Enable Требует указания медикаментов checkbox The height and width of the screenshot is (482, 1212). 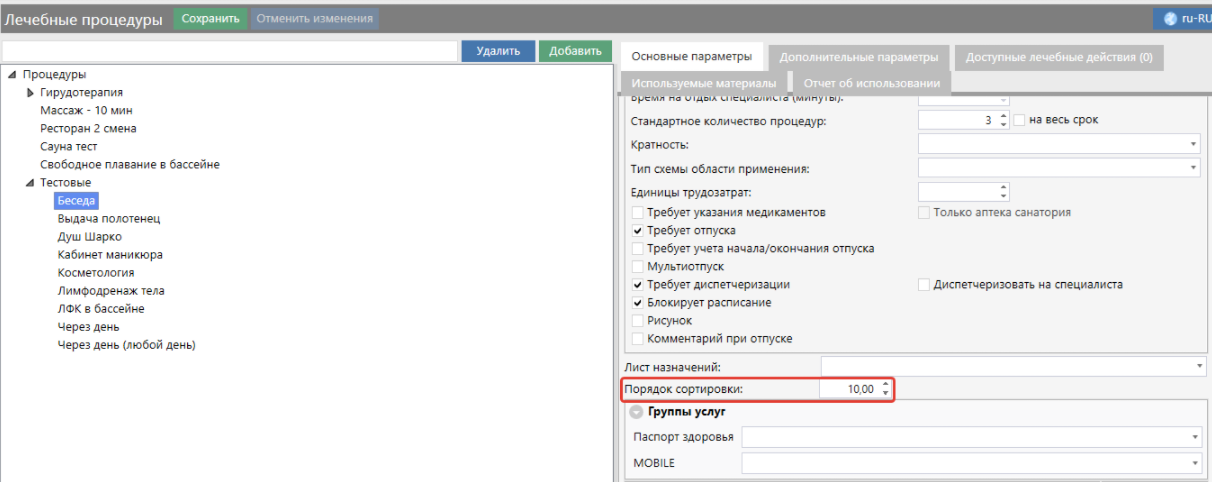point(638,213)
